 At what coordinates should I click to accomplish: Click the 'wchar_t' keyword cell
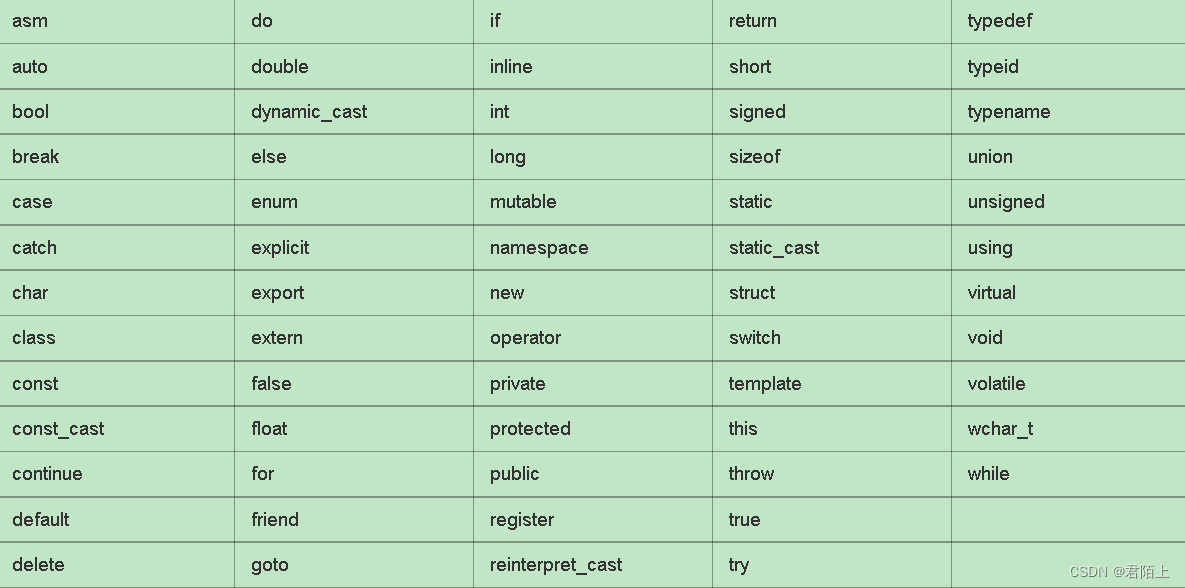pyautogui.click(x=1068, y=429)
